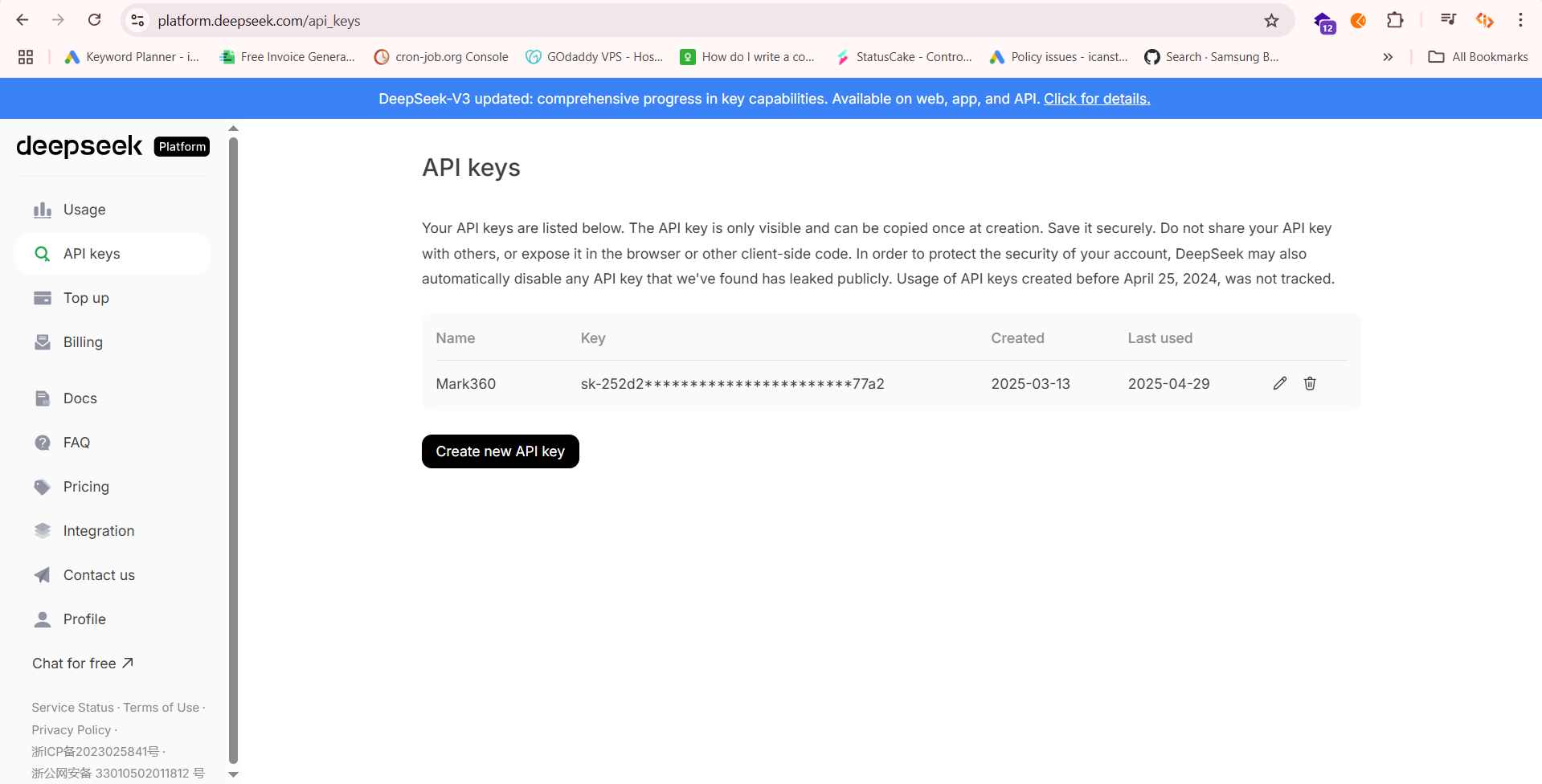This screenshot has height=784, width=1542.
Task: Open the Profile sidebar entry
Action: point(112,619)
